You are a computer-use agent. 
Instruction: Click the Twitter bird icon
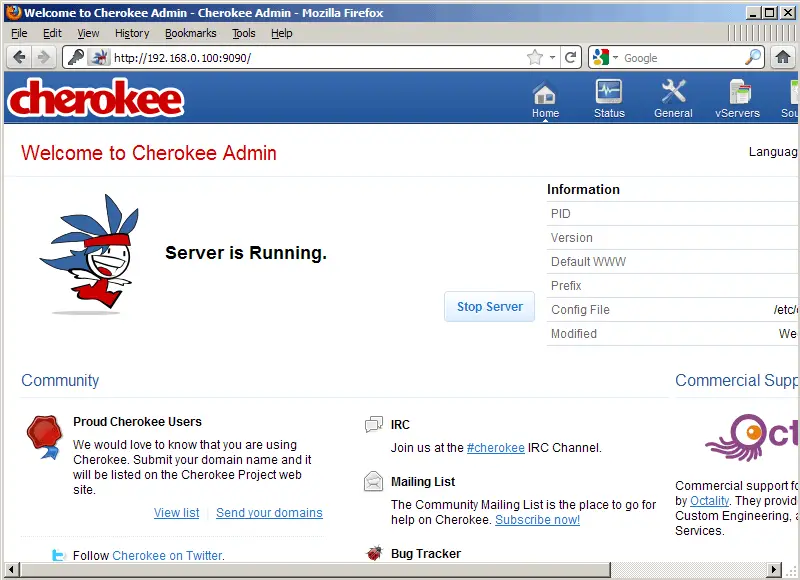click(x=58, y=554)
